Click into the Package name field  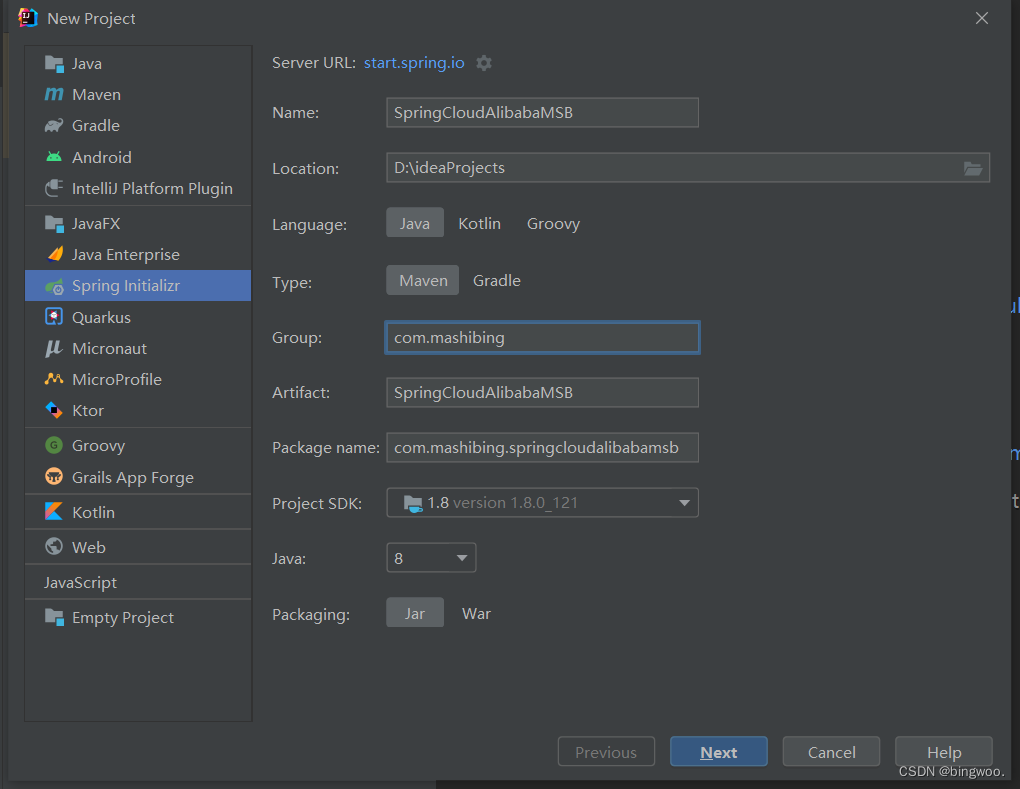tap(543, 448)
